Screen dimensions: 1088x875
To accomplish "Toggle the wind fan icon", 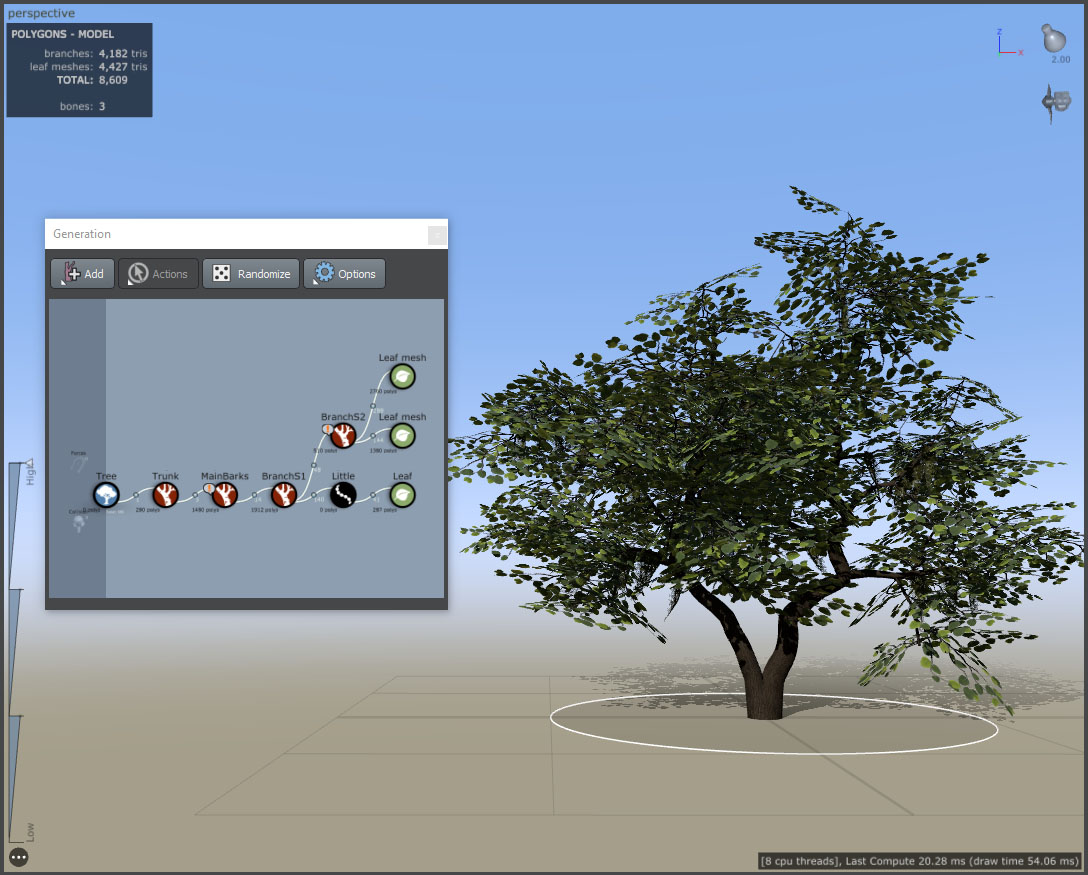I will pyautogui.click(x=1056, y=102).
